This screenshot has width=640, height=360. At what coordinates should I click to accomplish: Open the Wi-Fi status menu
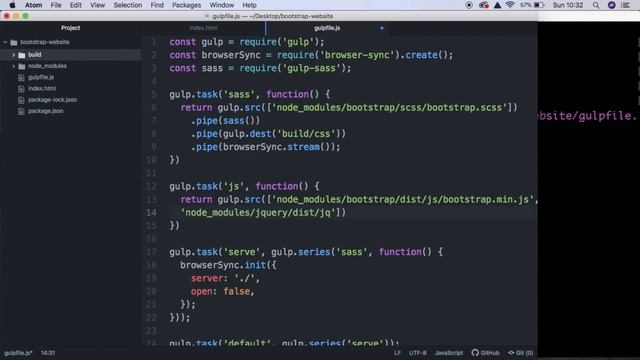tap(510, 5)
